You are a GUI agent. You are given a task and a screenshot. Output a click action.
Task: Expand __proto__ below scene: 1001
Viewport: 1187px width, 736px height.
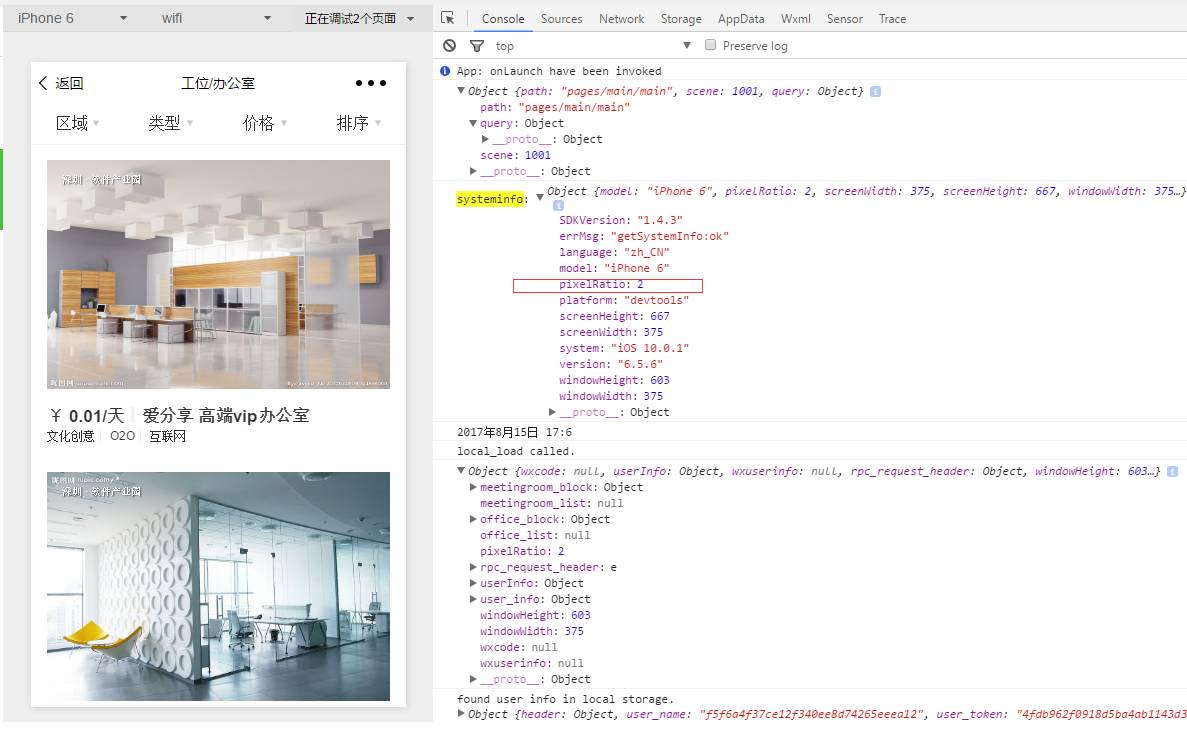pos(473,171)
